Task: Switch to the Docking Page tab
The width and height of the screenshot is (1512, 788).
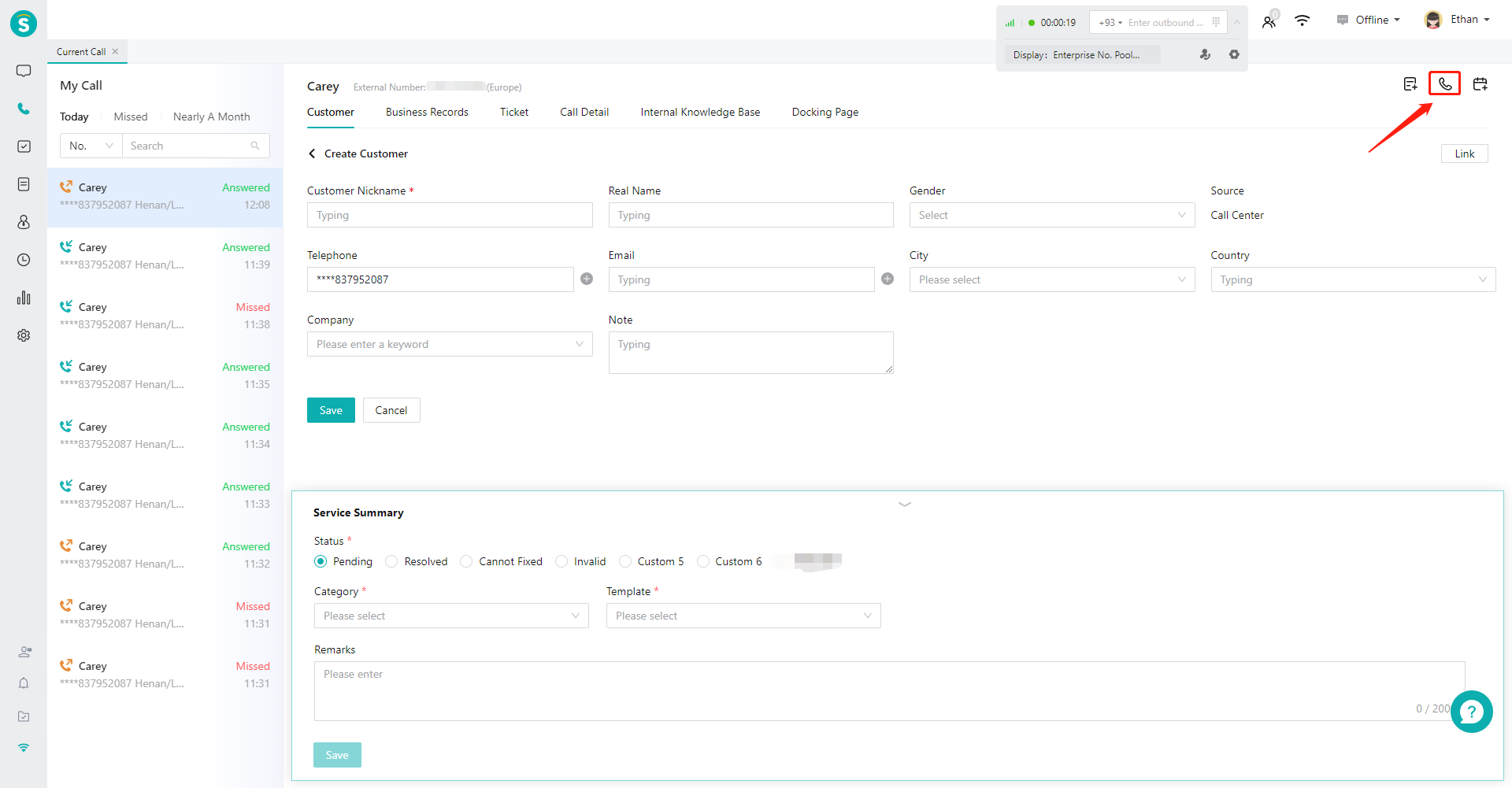Action: (825, 112)
